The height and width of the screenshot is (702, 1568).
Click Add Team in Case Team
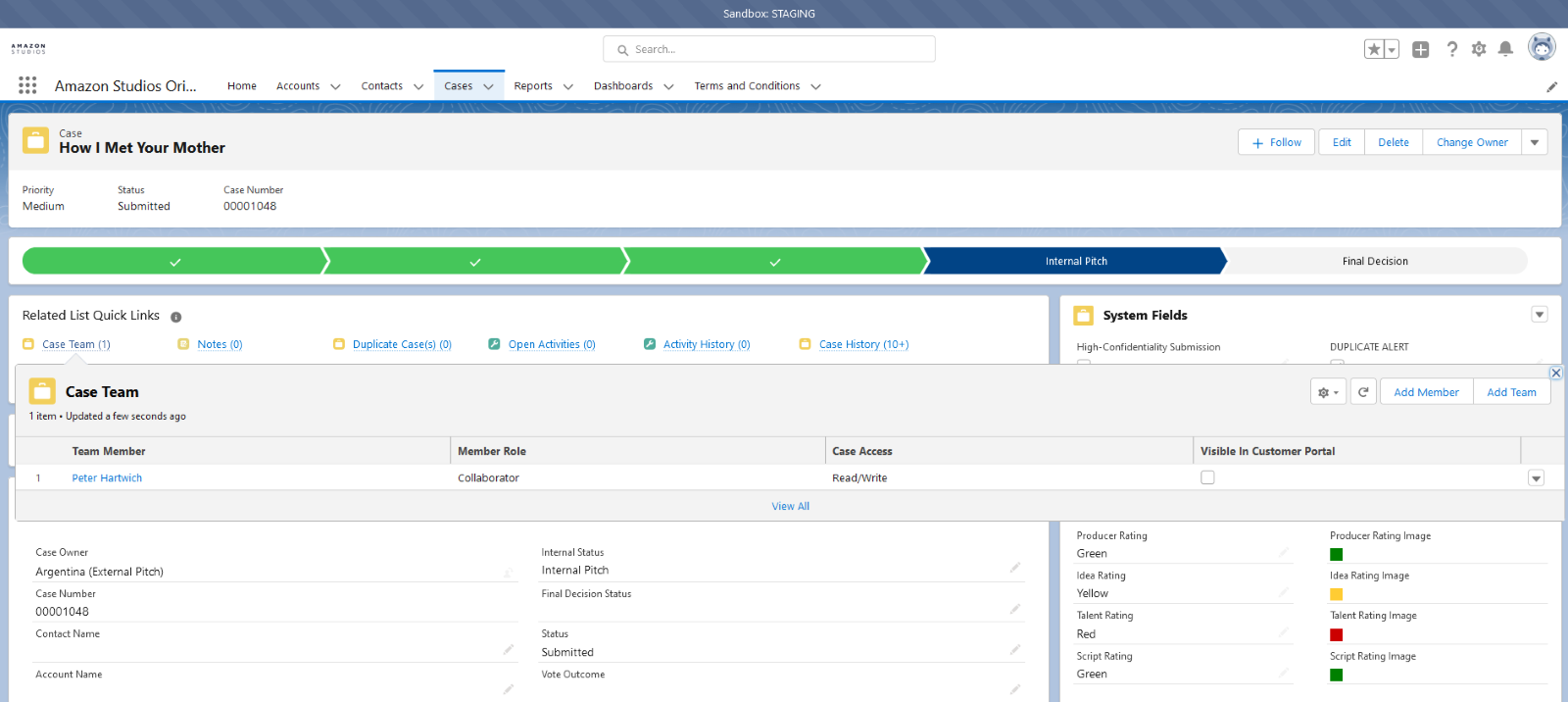(1511, 392)
